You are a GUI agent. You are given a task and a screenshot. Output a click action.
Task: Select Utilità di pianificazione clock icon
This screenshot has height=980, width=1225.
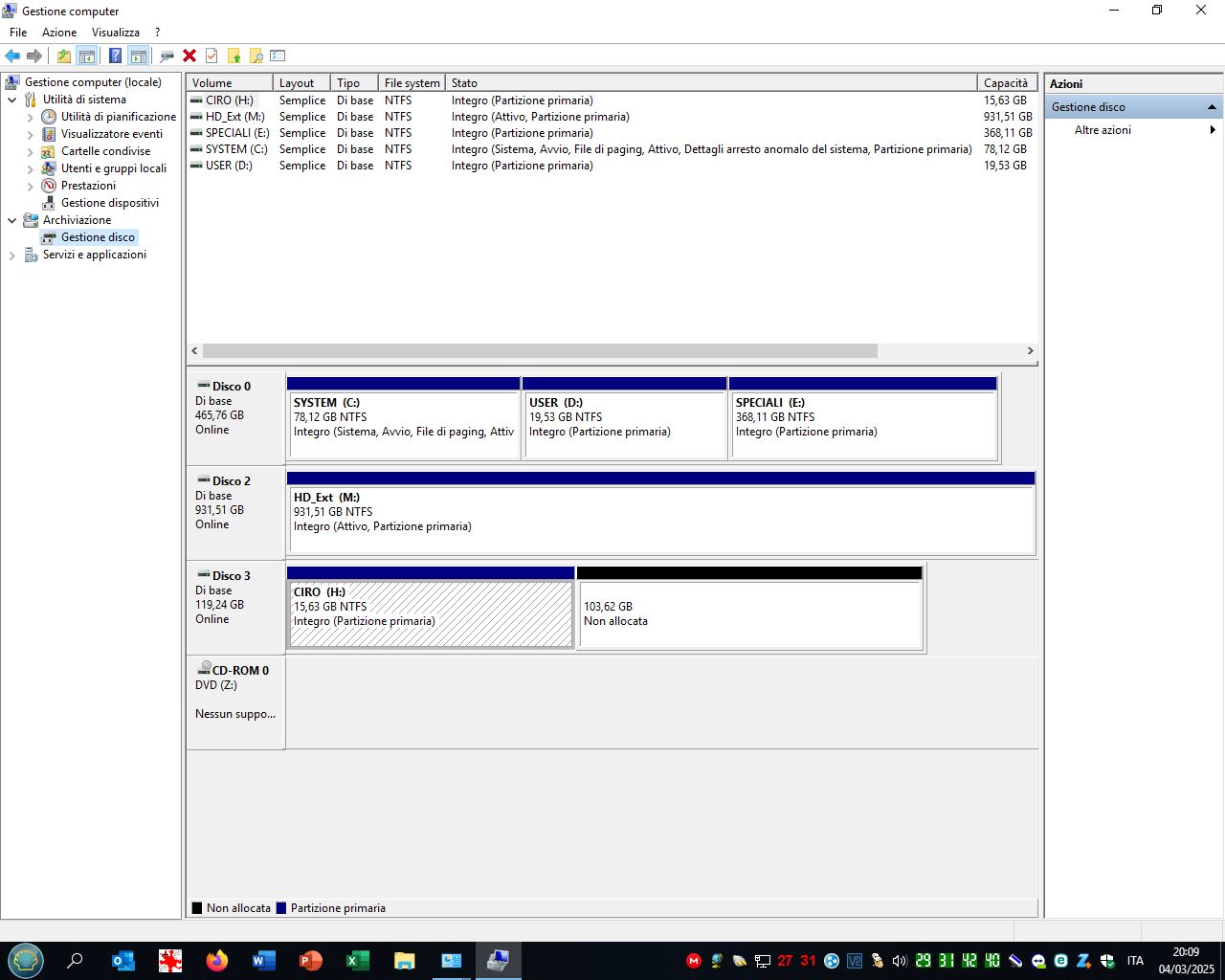49,117
